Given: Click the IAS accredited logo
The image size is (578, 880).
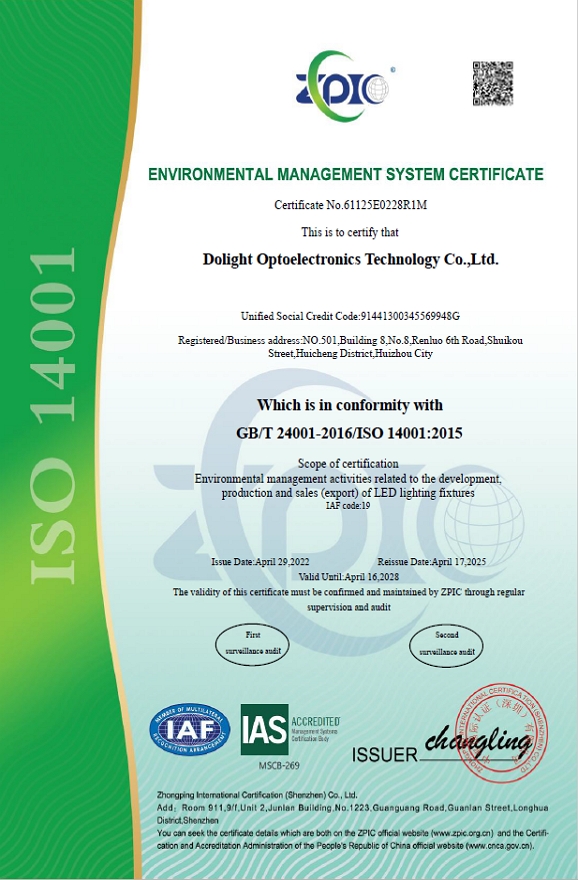Looking at the screenshot, I should 291,730.
